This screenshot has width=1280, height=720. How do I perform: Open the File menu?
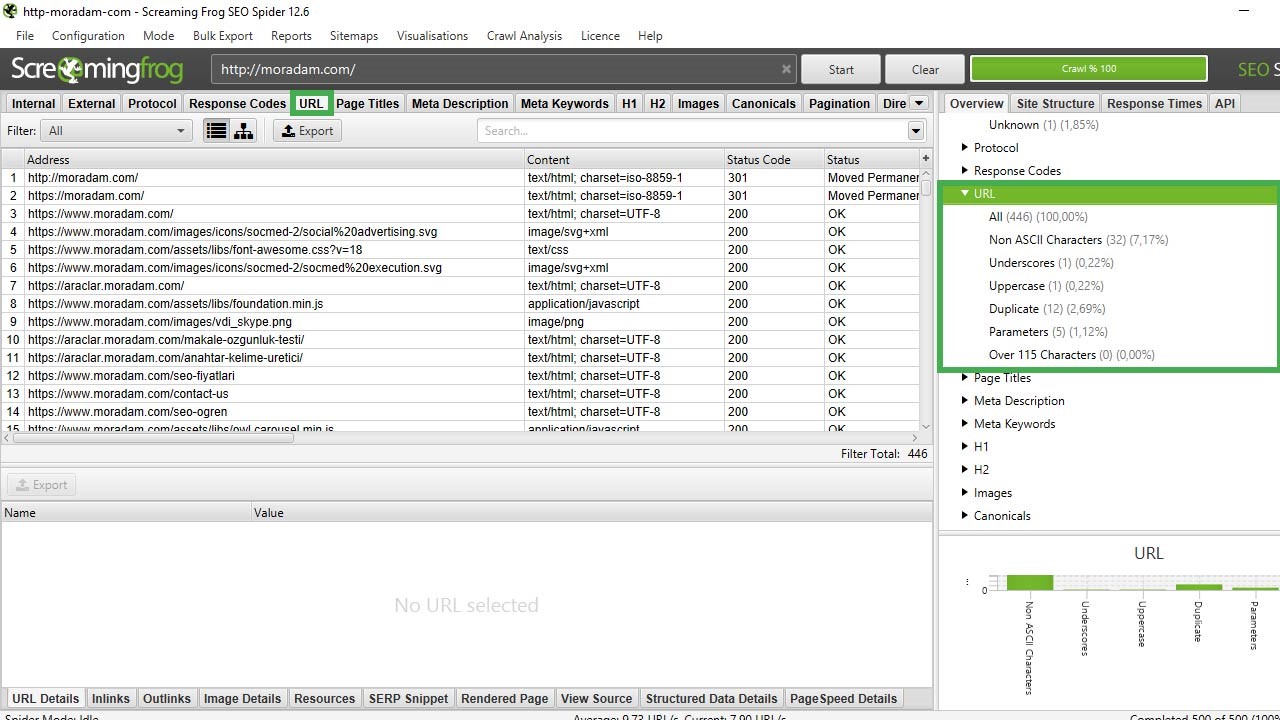point(25,35)
